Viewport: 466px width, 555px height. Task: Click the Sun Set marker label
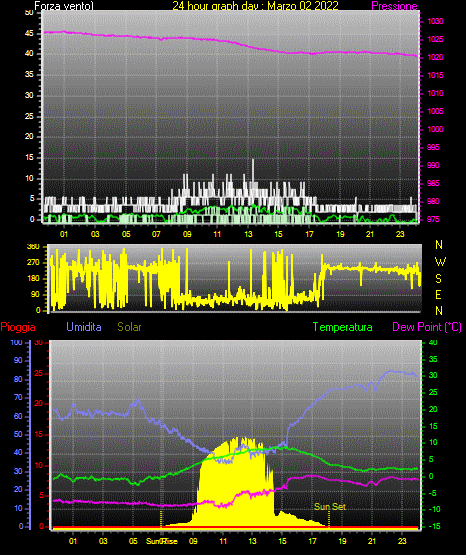[330, 507]
